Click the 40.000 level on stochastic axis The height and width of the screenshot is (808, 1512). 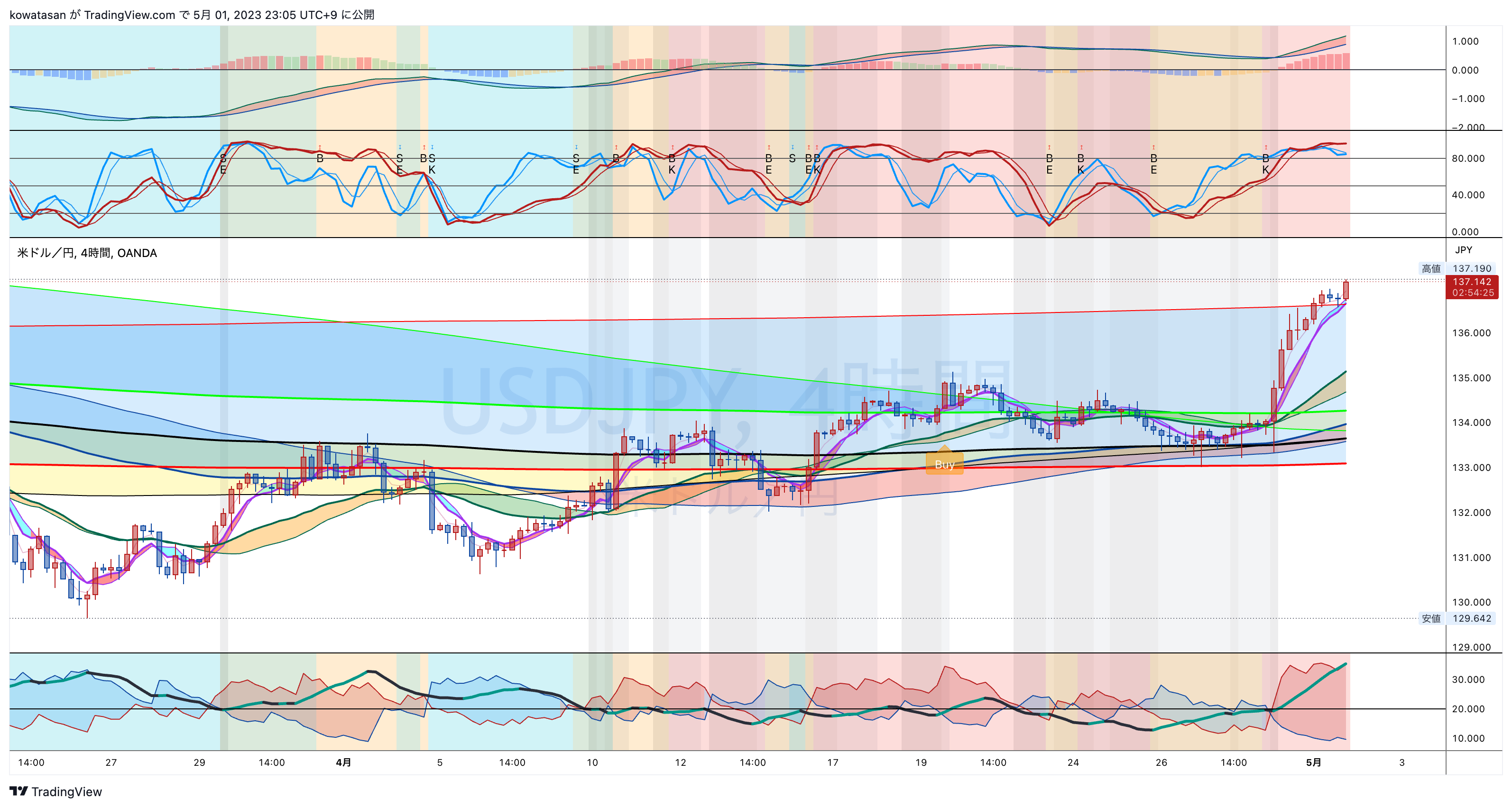(1468, 195)
